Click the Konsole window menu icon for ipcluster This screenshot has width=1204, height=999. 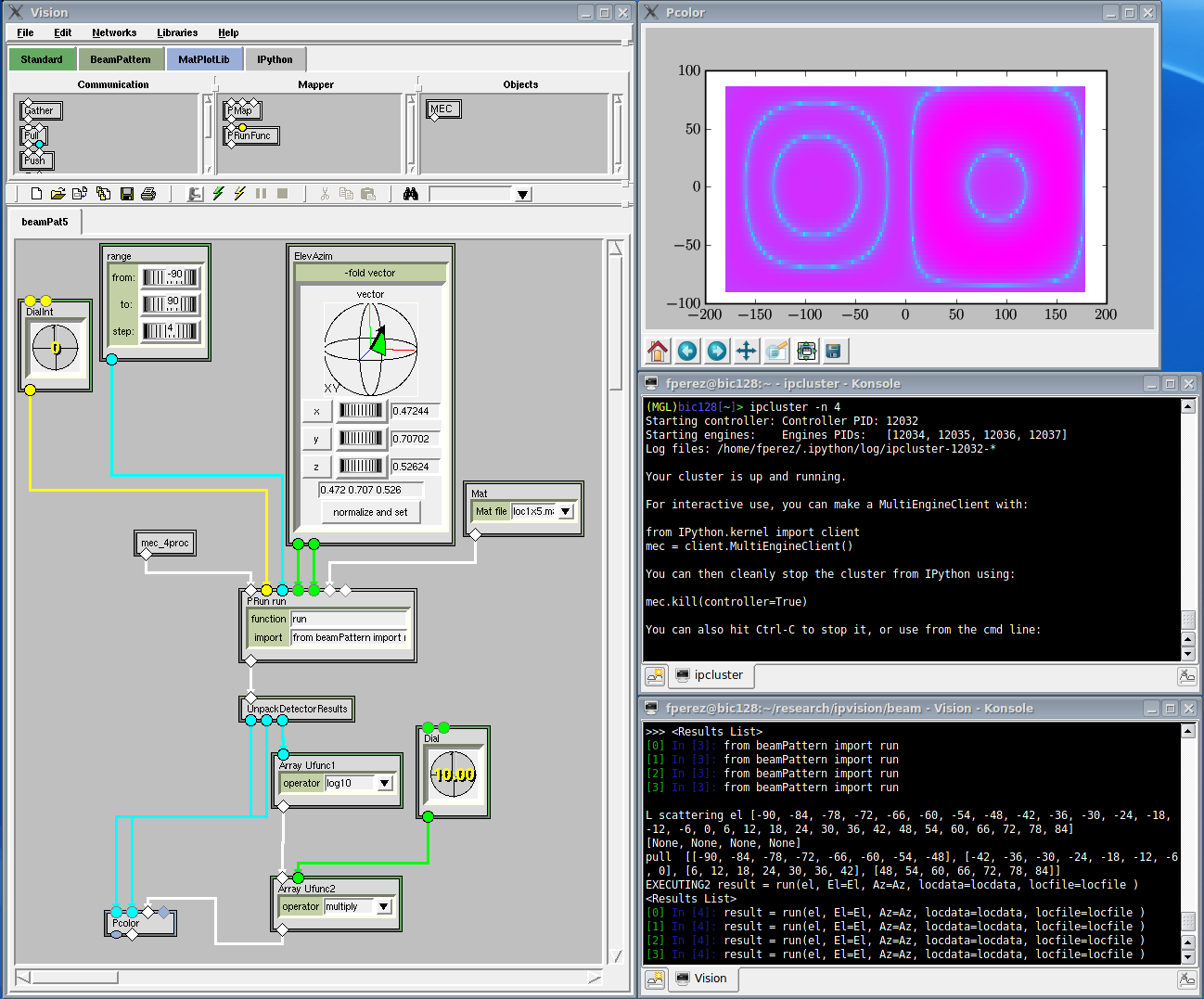pyautogui.click(x=651, y=383)
